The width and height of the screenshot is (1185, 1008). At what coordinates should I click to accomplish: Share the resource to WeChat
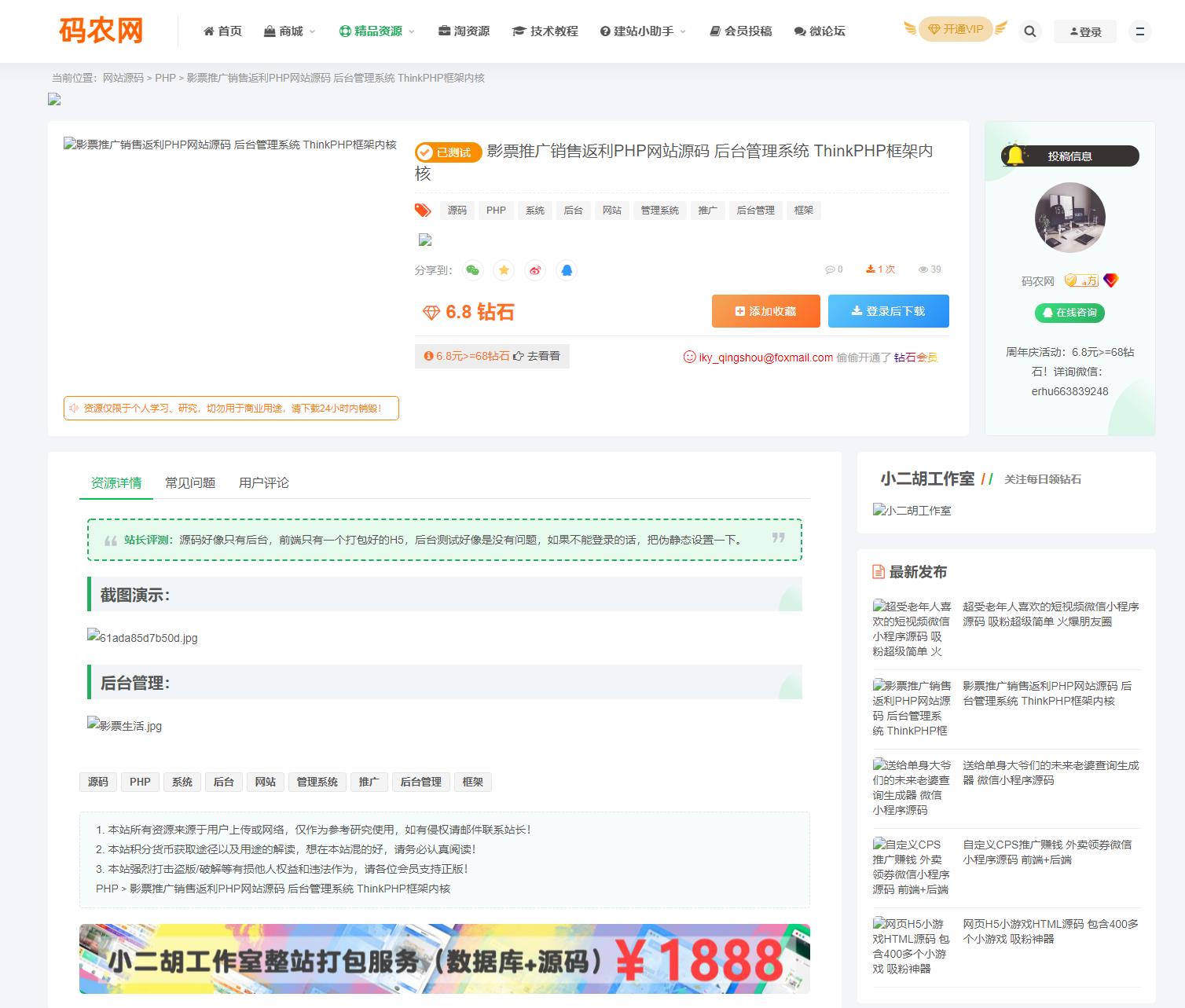coord(472,269)
